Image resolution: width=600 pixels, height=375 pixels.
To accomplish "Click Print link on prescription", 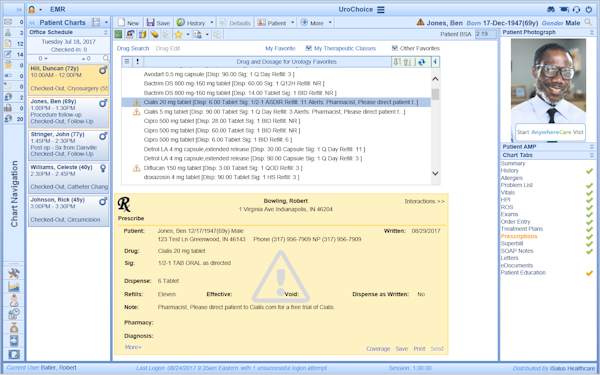I will 419,349.
